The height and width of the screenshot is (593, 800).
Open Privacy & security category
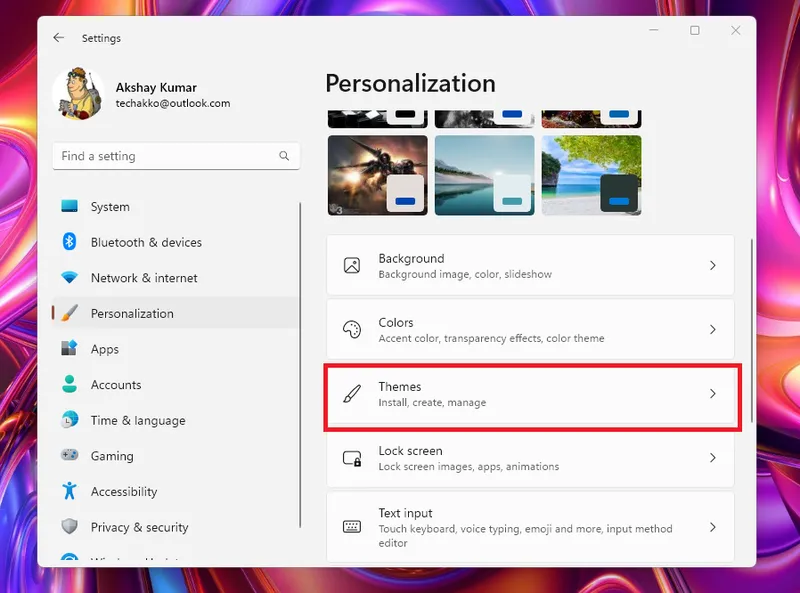(176, 527)
